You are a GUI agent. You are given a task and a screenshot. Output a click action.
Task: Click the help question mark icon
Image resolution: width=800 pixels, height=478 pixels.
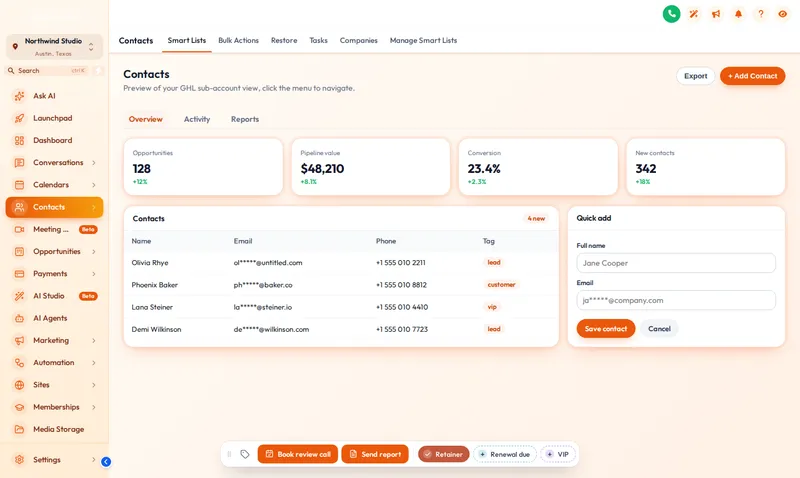(x=760, y=14)
